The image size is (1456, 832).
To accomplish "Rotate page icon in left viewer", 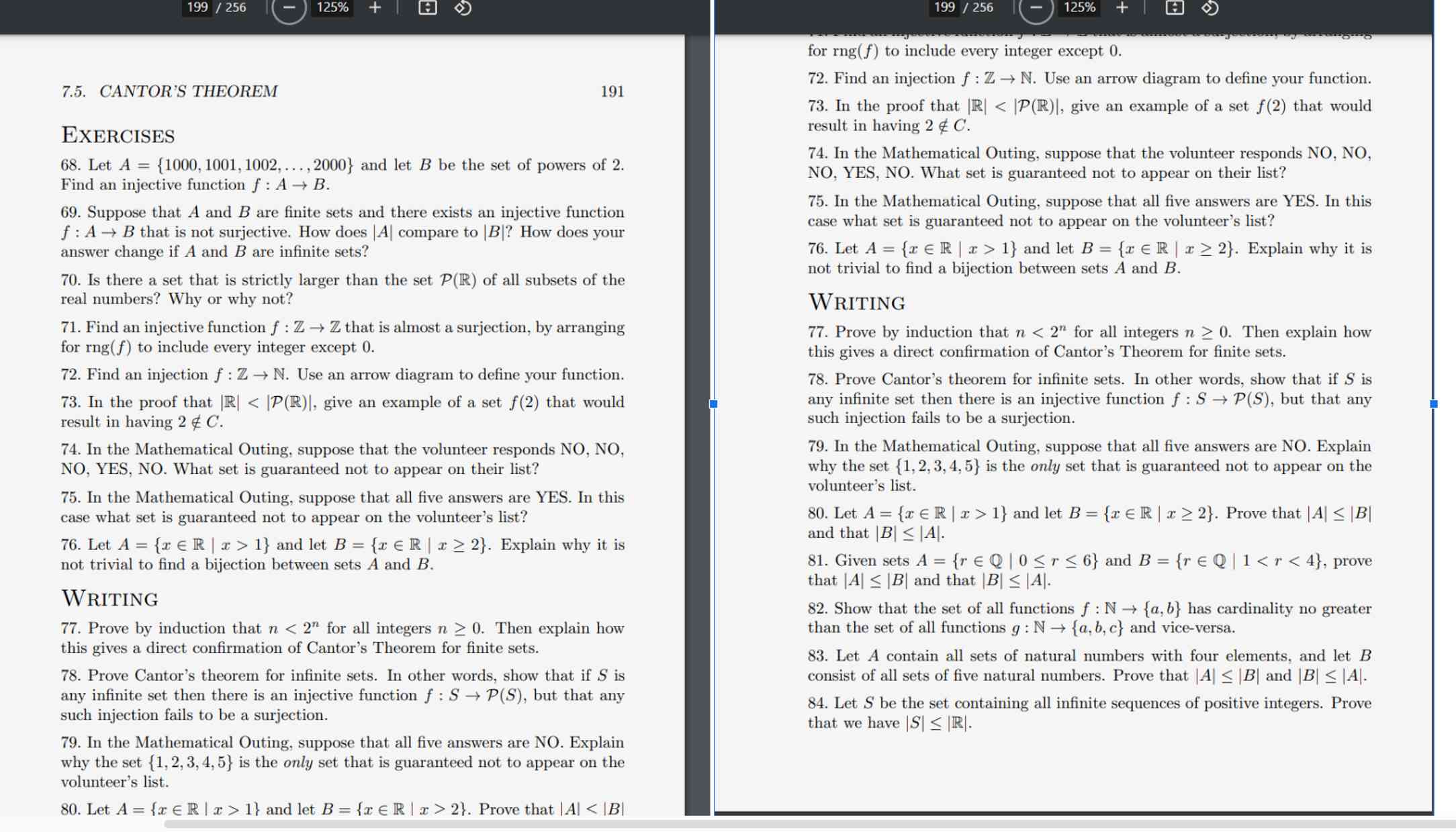I will pos(463,8).
